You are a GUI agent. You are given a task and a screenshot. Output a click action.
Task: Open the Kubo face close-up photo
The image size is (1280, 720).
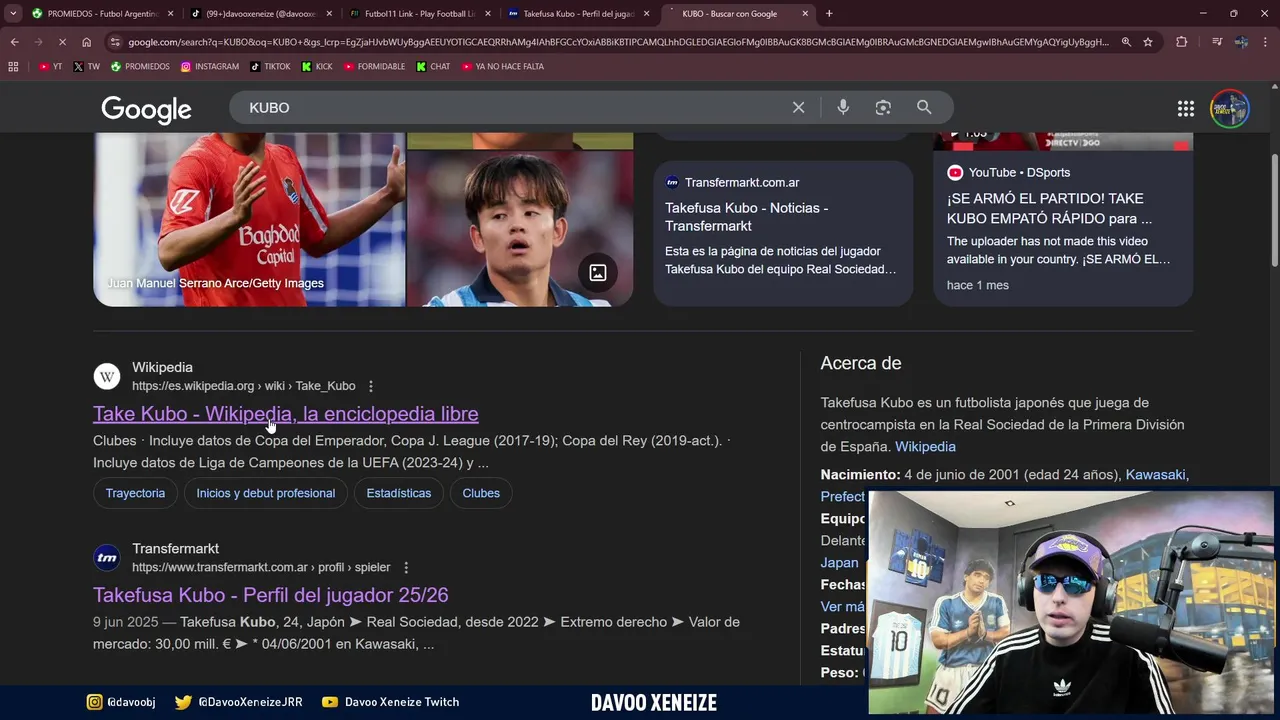pos(520,229)
